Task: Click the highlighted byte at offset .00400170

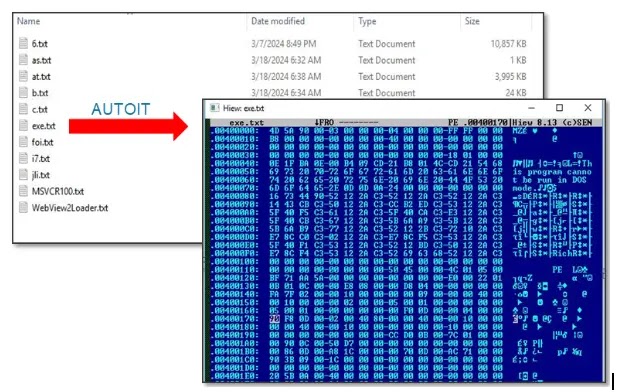Action: coord(274,319)
